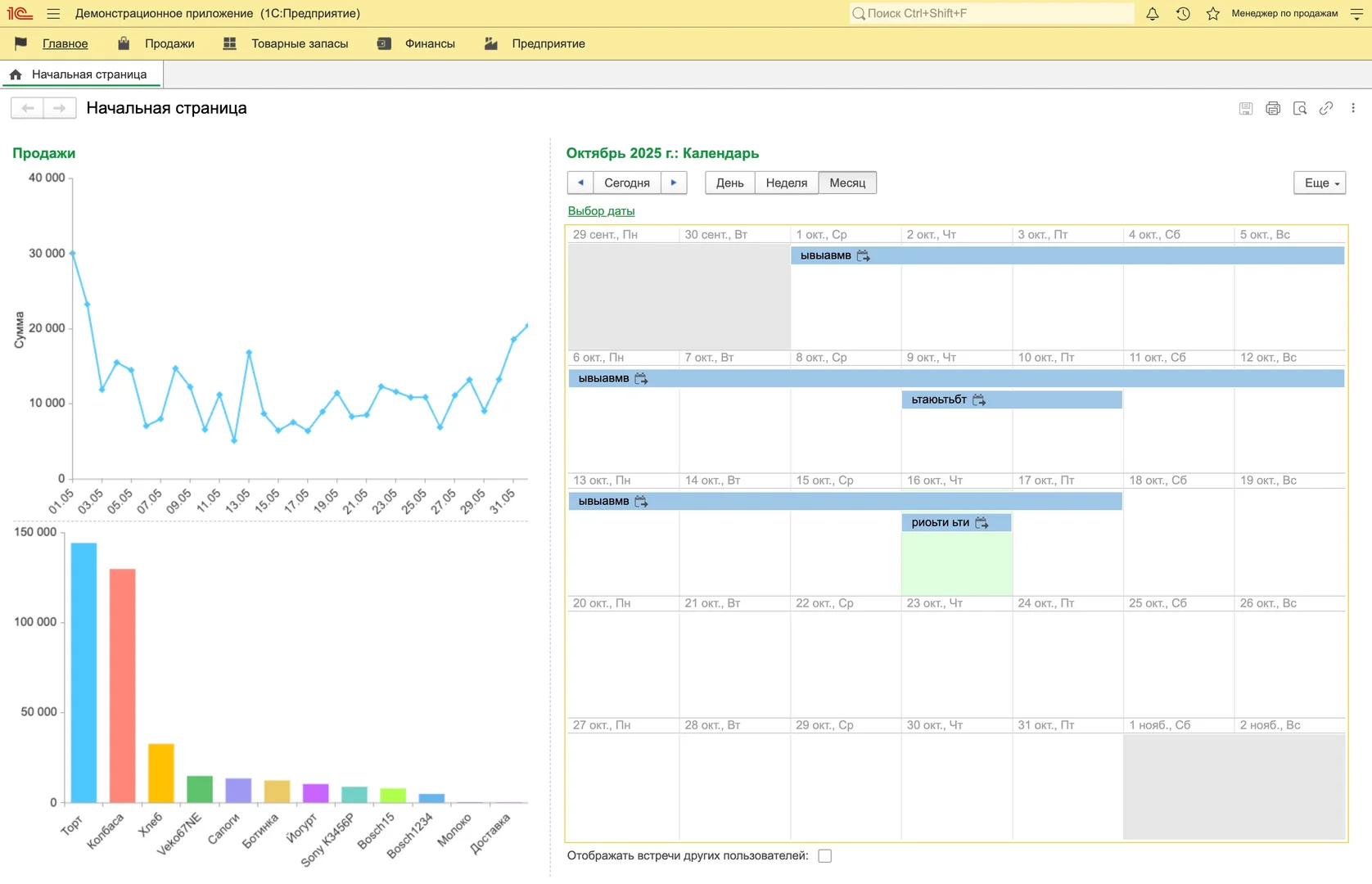Click the get link icon
Screen dimensions: 1372x884
pos(1326,108)
